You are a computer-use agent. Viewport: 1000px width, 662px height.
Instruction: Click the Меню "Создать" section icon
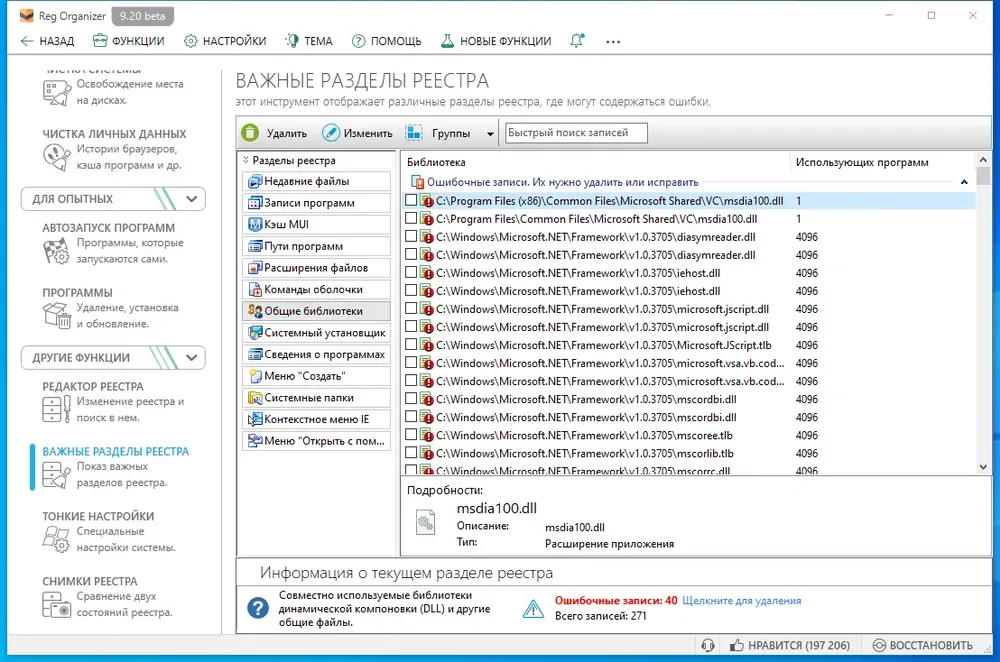(254, 376)
